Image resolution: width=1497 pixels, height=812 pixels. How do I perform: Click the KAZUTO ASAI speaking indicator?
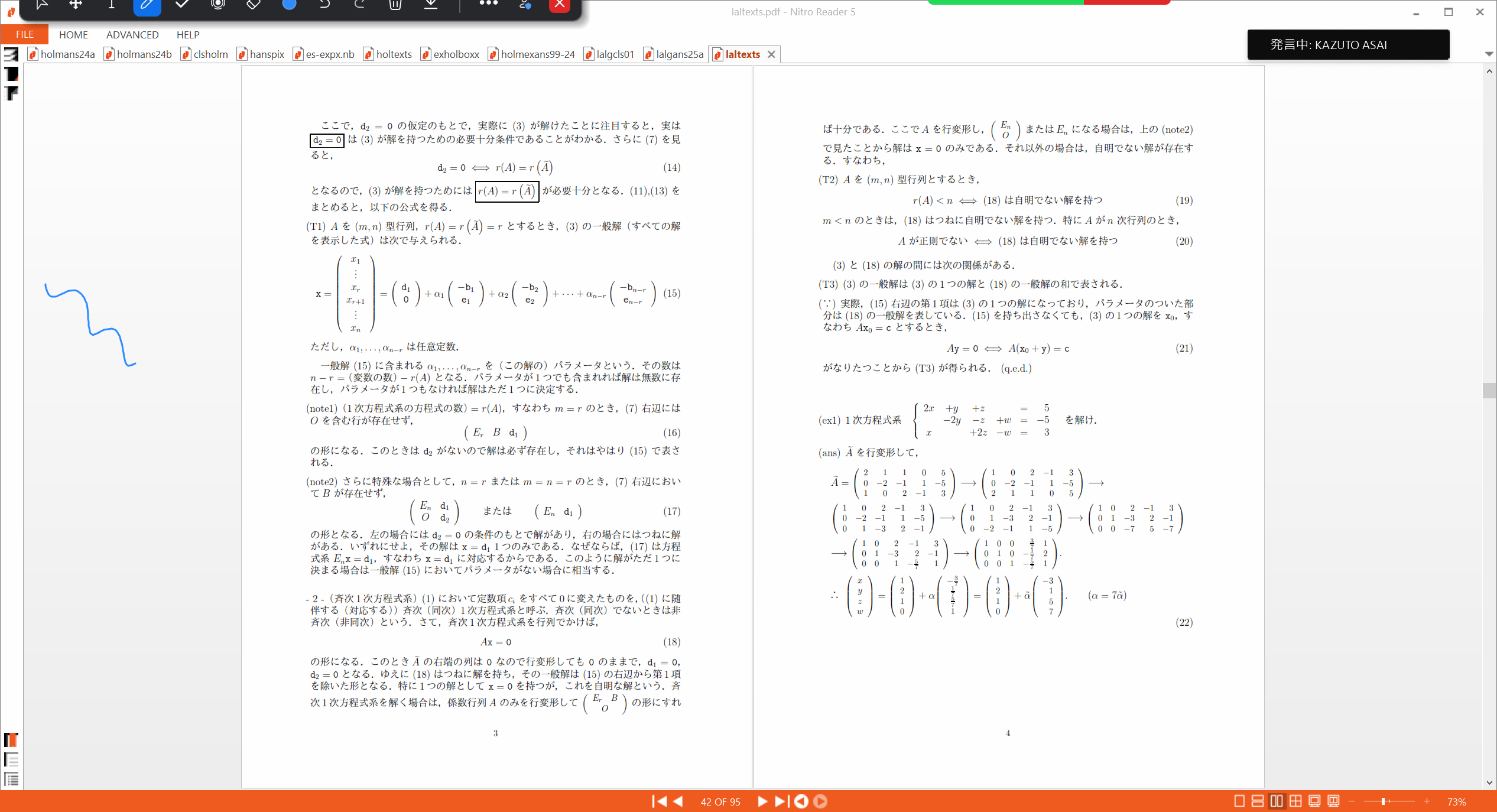pos(1348,45)
